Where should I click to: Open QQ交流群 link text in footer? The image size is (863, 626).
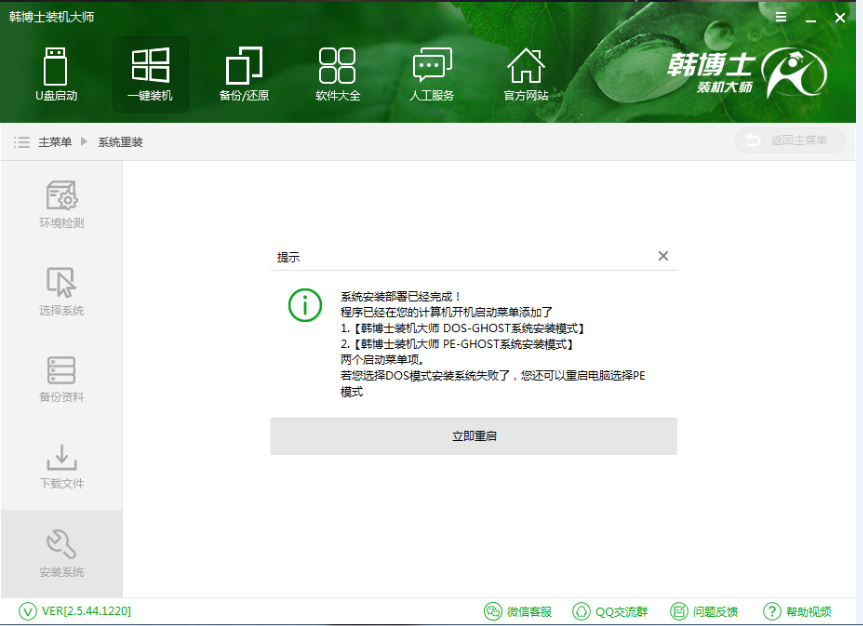621,612
